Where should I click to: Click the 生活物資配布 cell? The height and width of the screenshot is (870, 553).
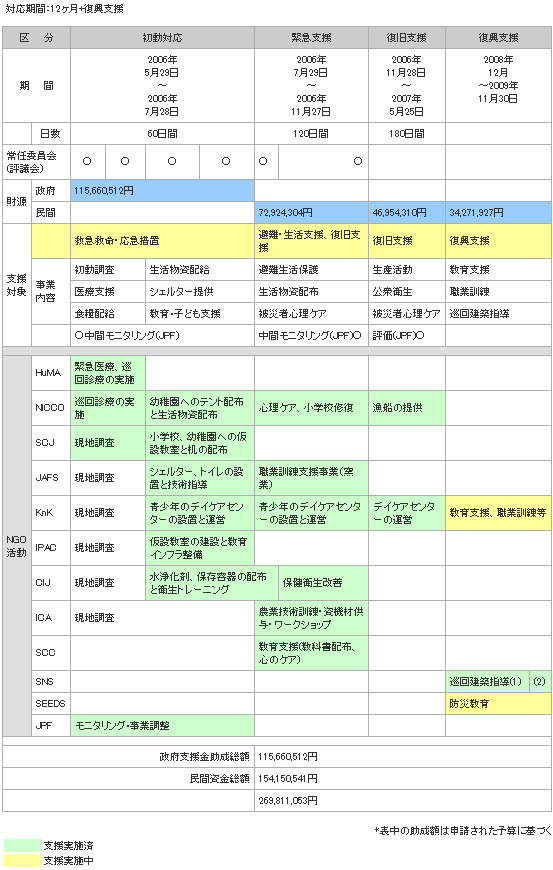point(311,291)
